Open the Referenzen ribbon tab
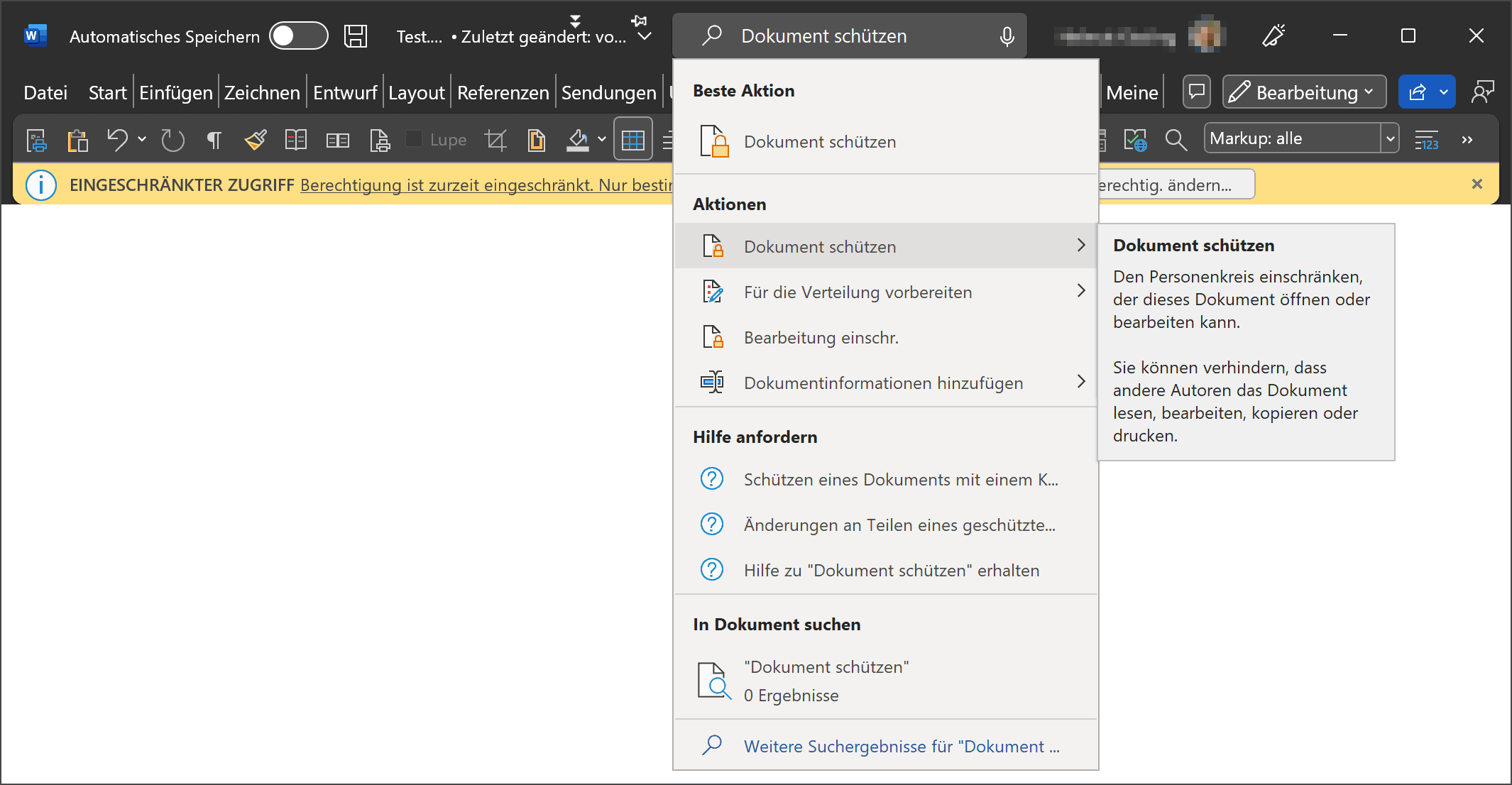This screenshot has height=785, width=1512. (503, 93)
